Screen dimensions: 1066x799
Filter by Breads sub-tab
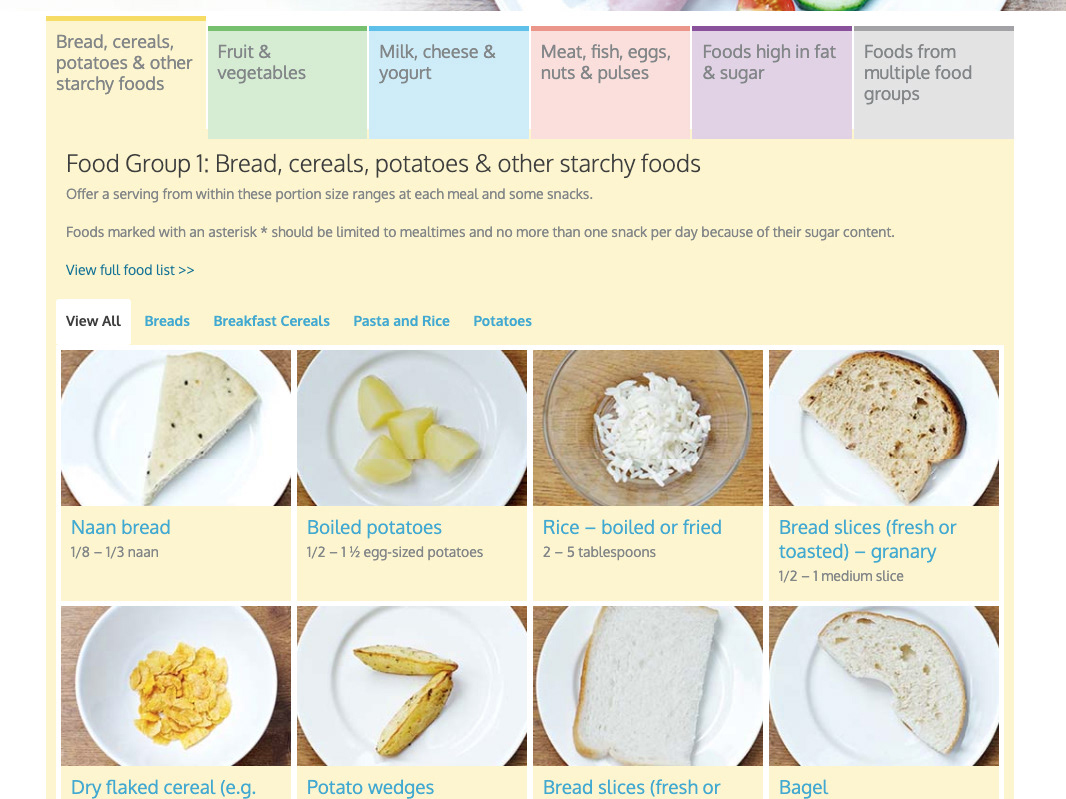coord(167,321)
